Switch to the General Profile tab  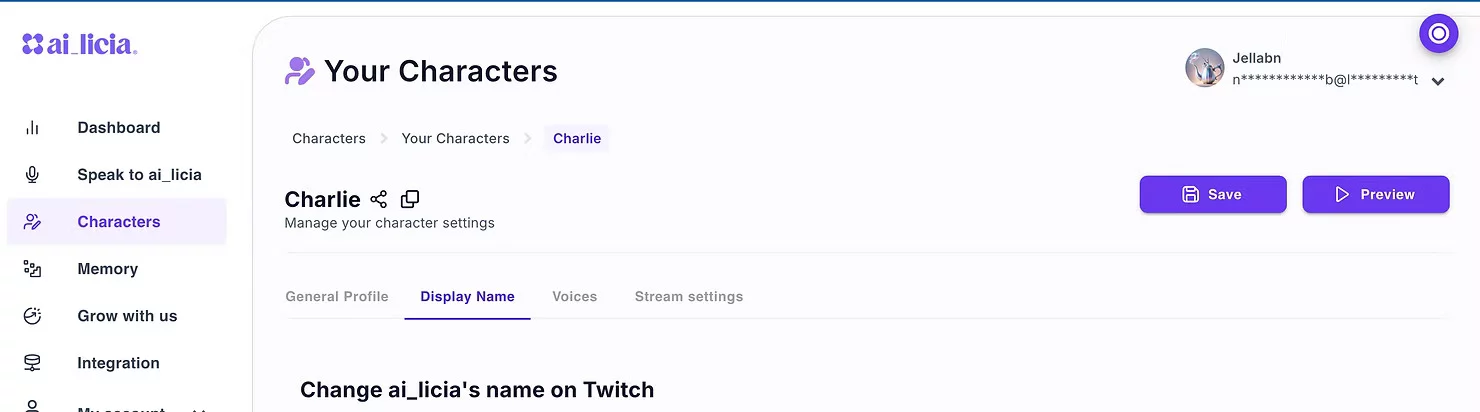click(337, 297)
